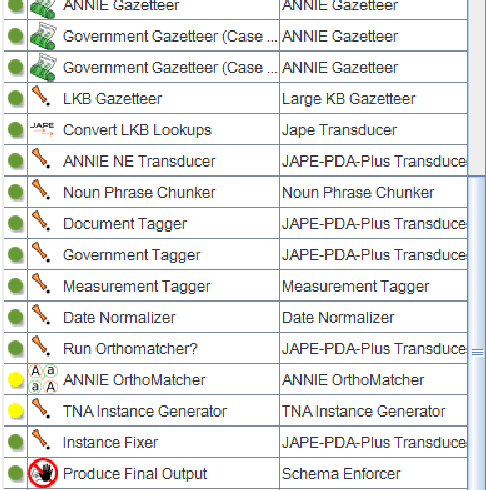
Task: Click the JAPE icon beside Convert LKB Lookups
Action: pos(42,129)
